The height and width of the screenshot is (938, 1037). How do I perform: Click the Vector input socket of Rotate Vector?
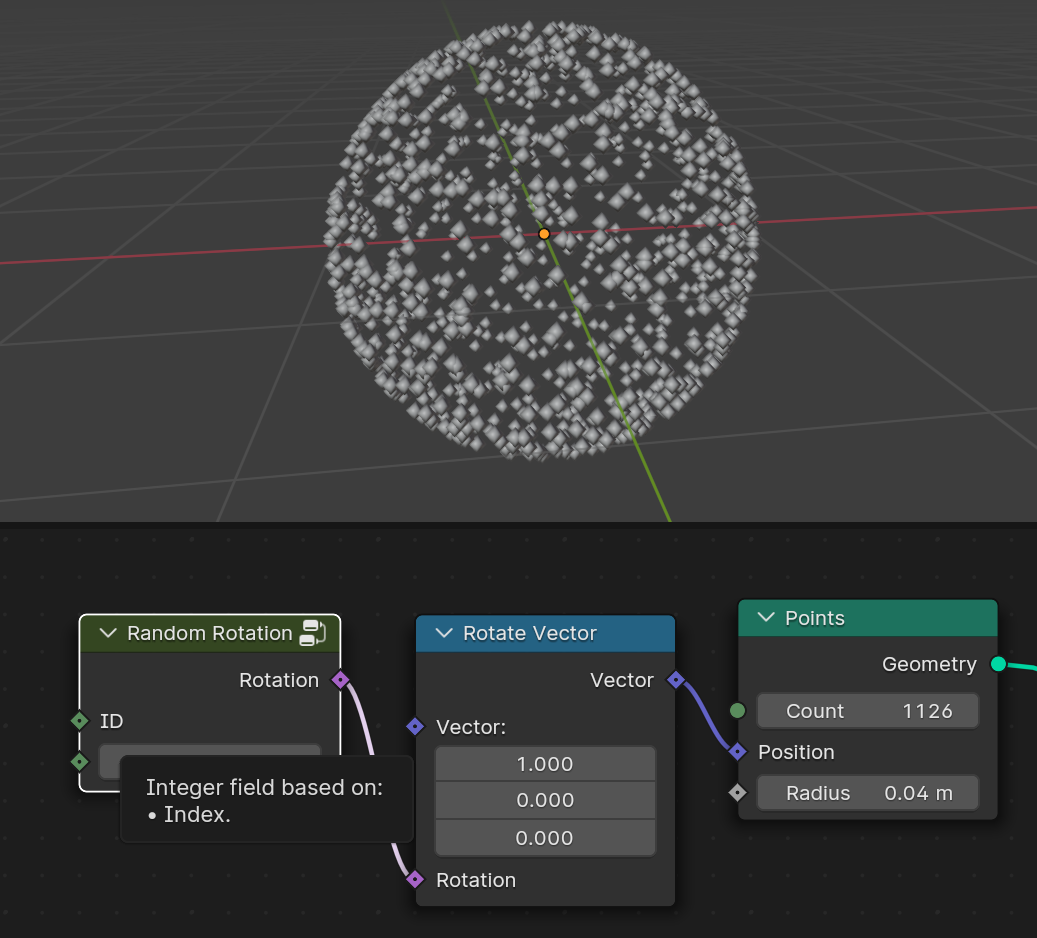coord(415,726)
